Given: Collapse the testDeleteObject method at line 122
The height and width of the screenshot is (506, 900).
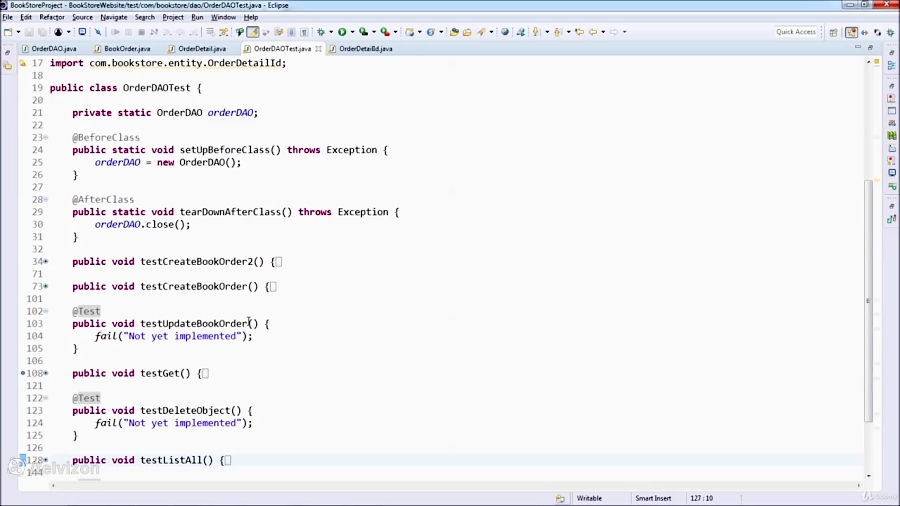Looking at the screenshot, I should pos(46,398).
